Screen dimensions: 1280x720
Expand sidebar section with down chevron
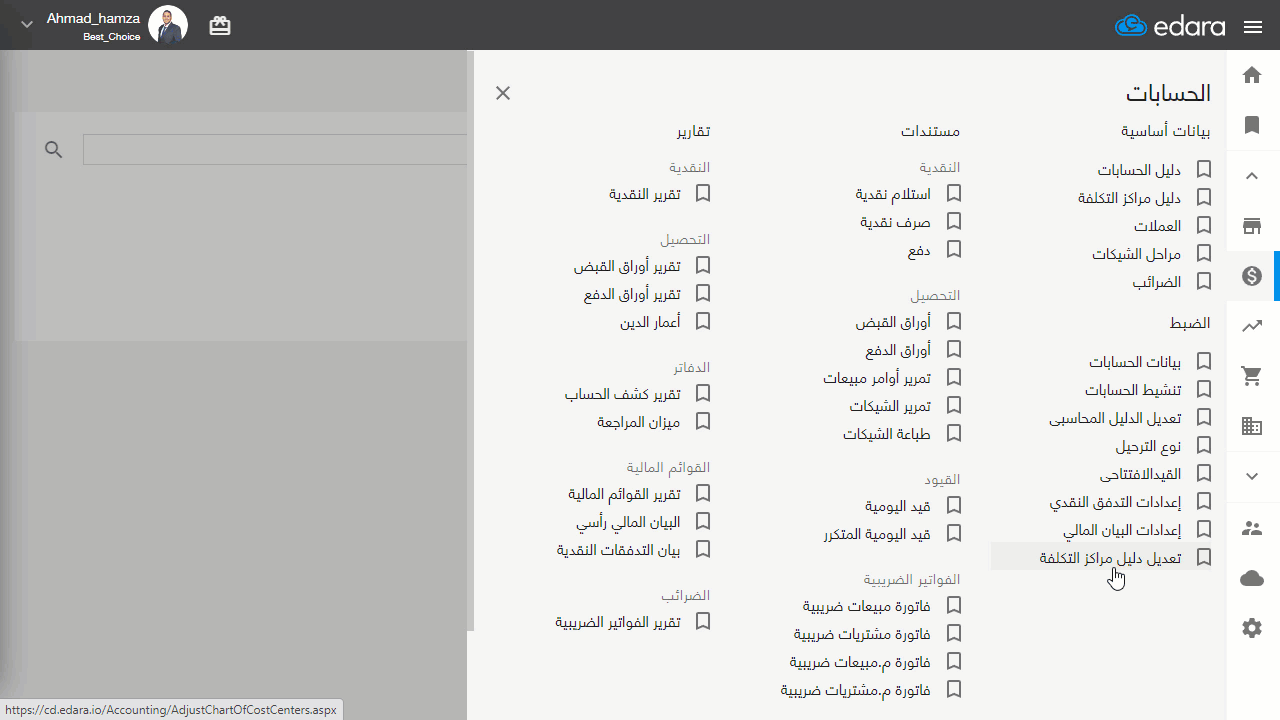1252,477
